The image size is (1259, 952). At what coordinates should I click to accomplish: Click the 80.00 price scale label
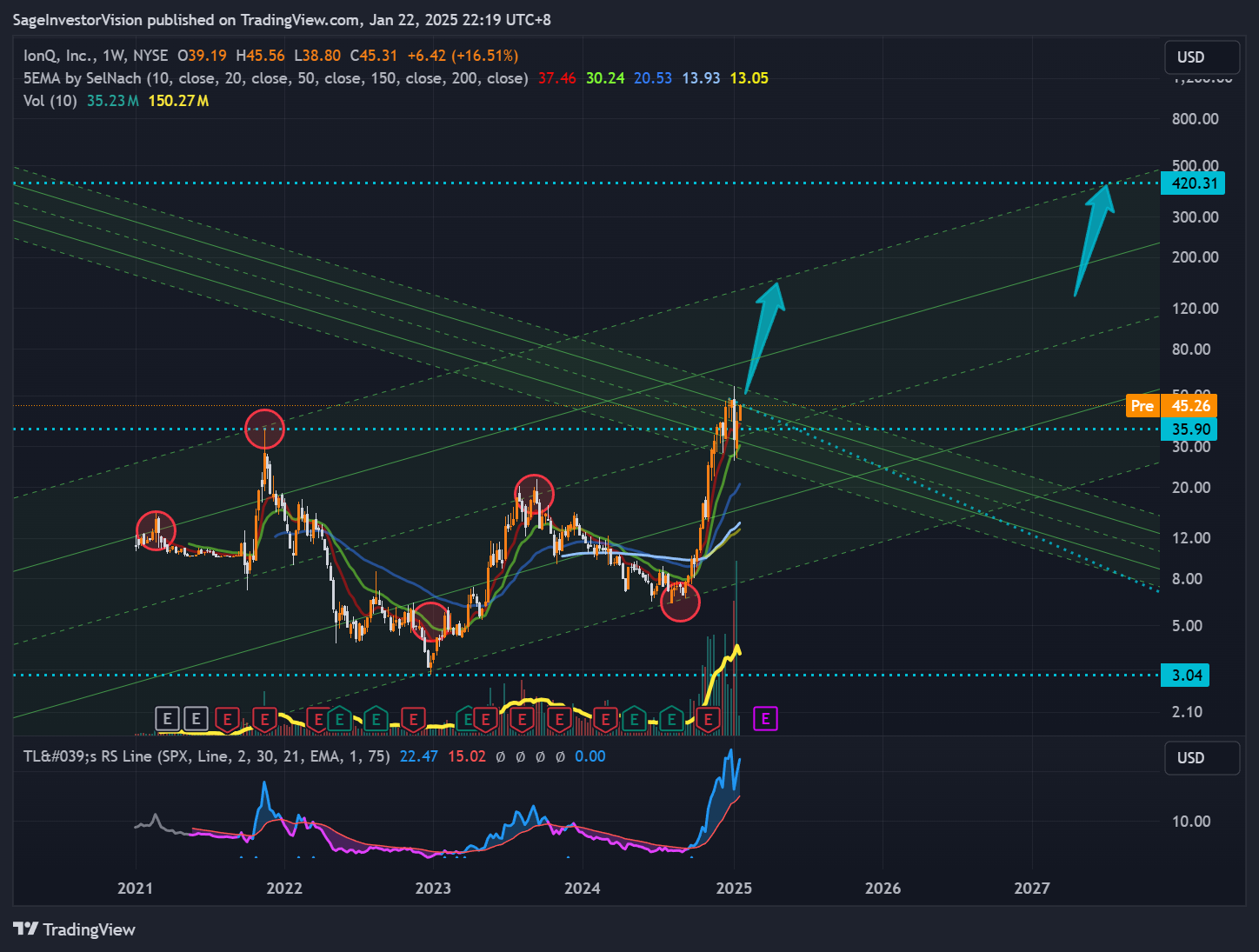click(1191, 350)
